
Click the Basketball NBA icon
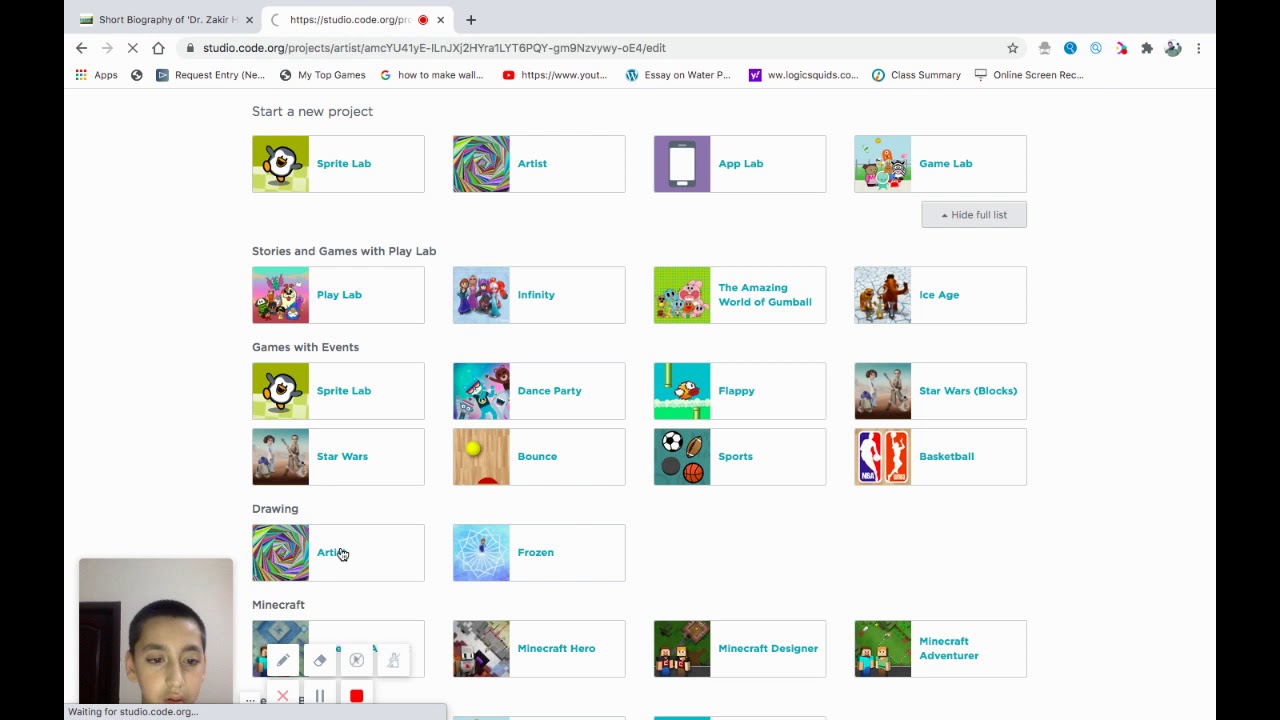click(x=883, y=457)
